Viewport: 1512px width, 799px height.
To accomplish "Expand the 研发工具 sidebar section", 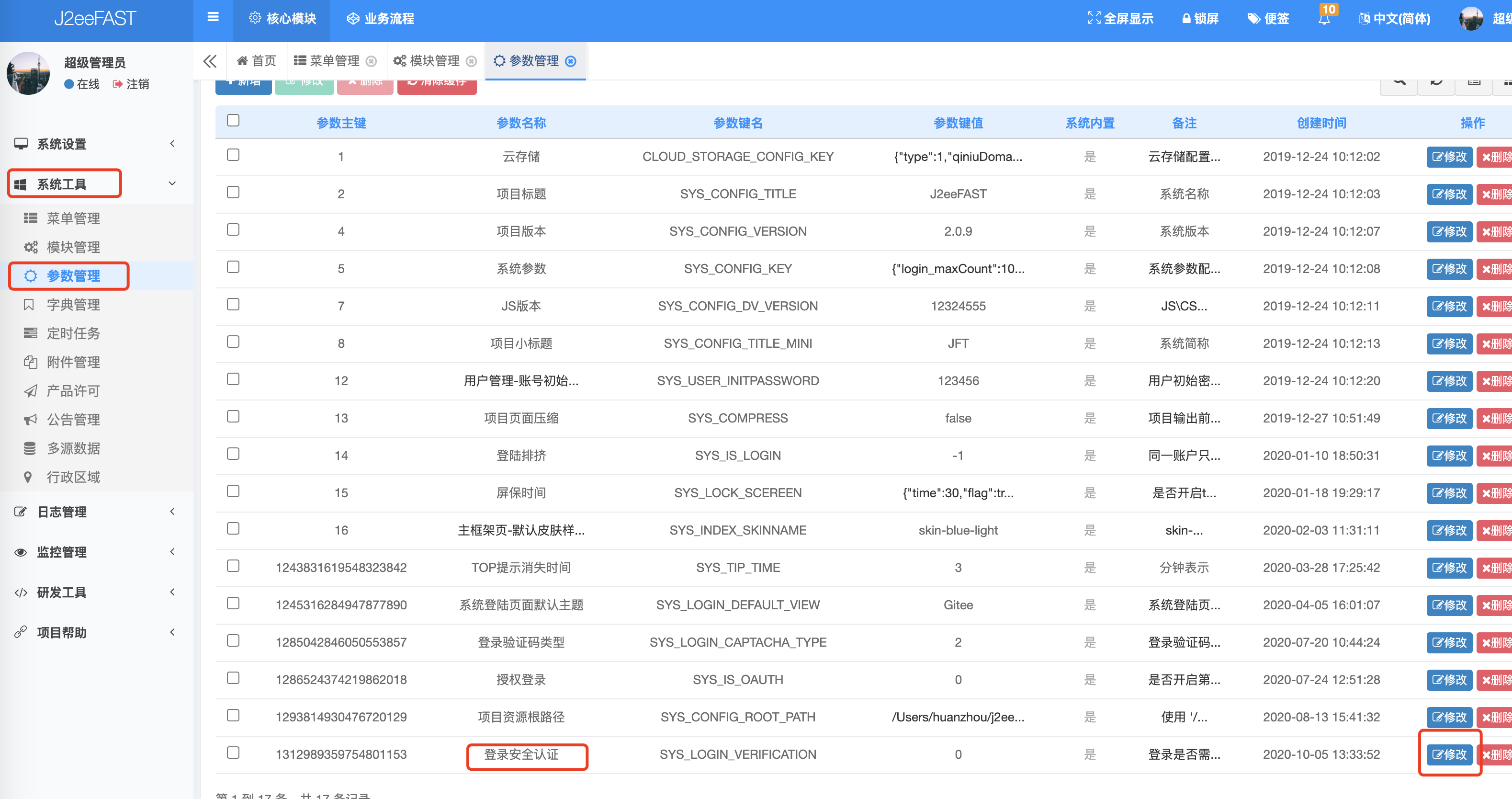I will tap(96, 593).
